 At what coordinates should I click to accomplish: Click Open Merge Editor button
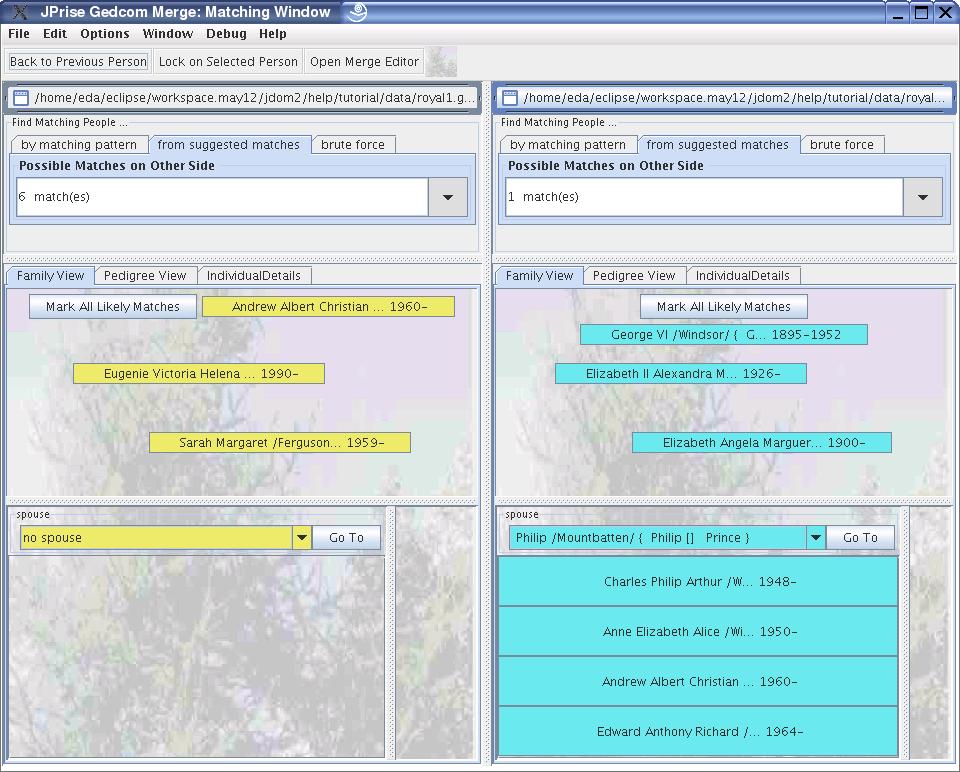[x=364, y=61]
